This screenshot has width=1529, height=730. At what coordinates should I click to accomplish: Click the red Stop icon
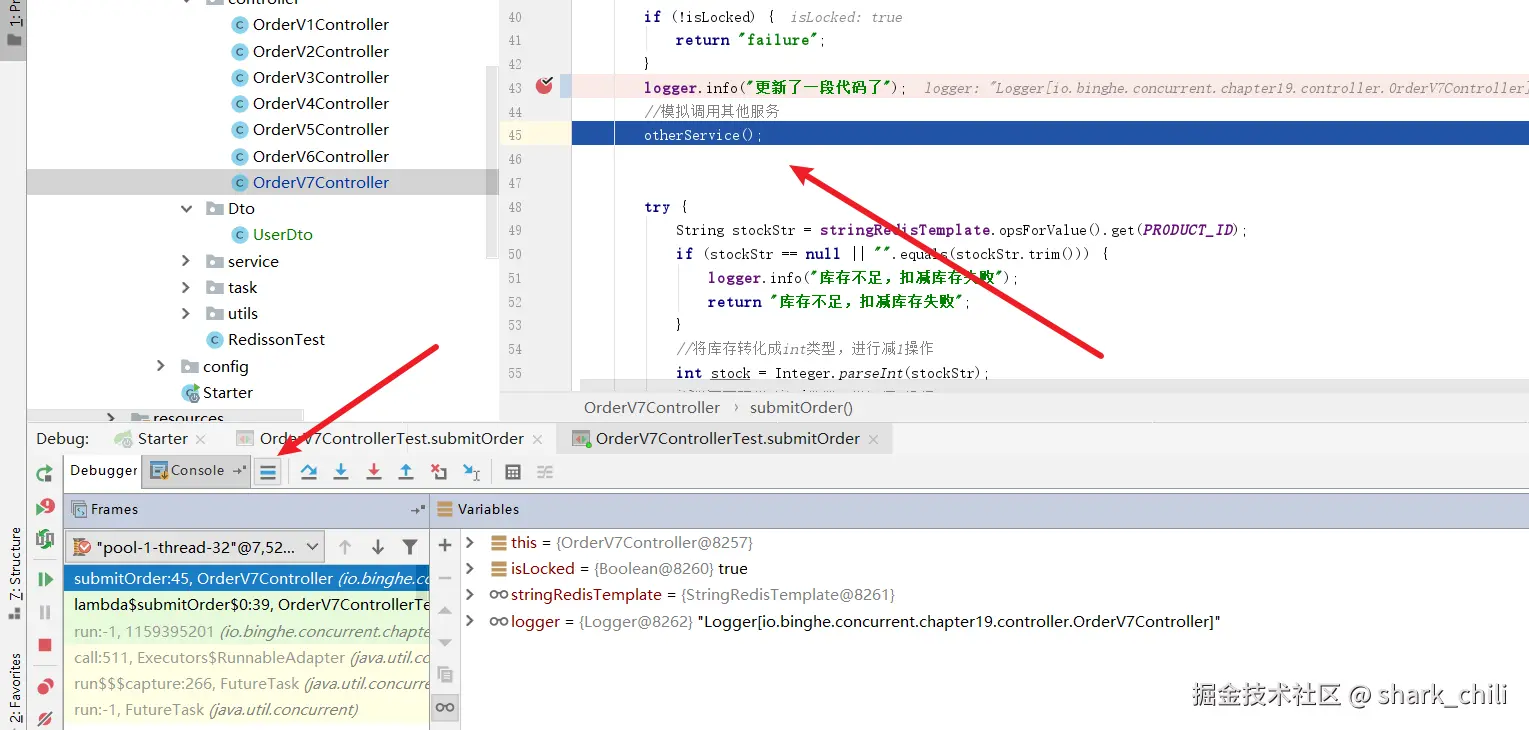click(x=45, y=645)
